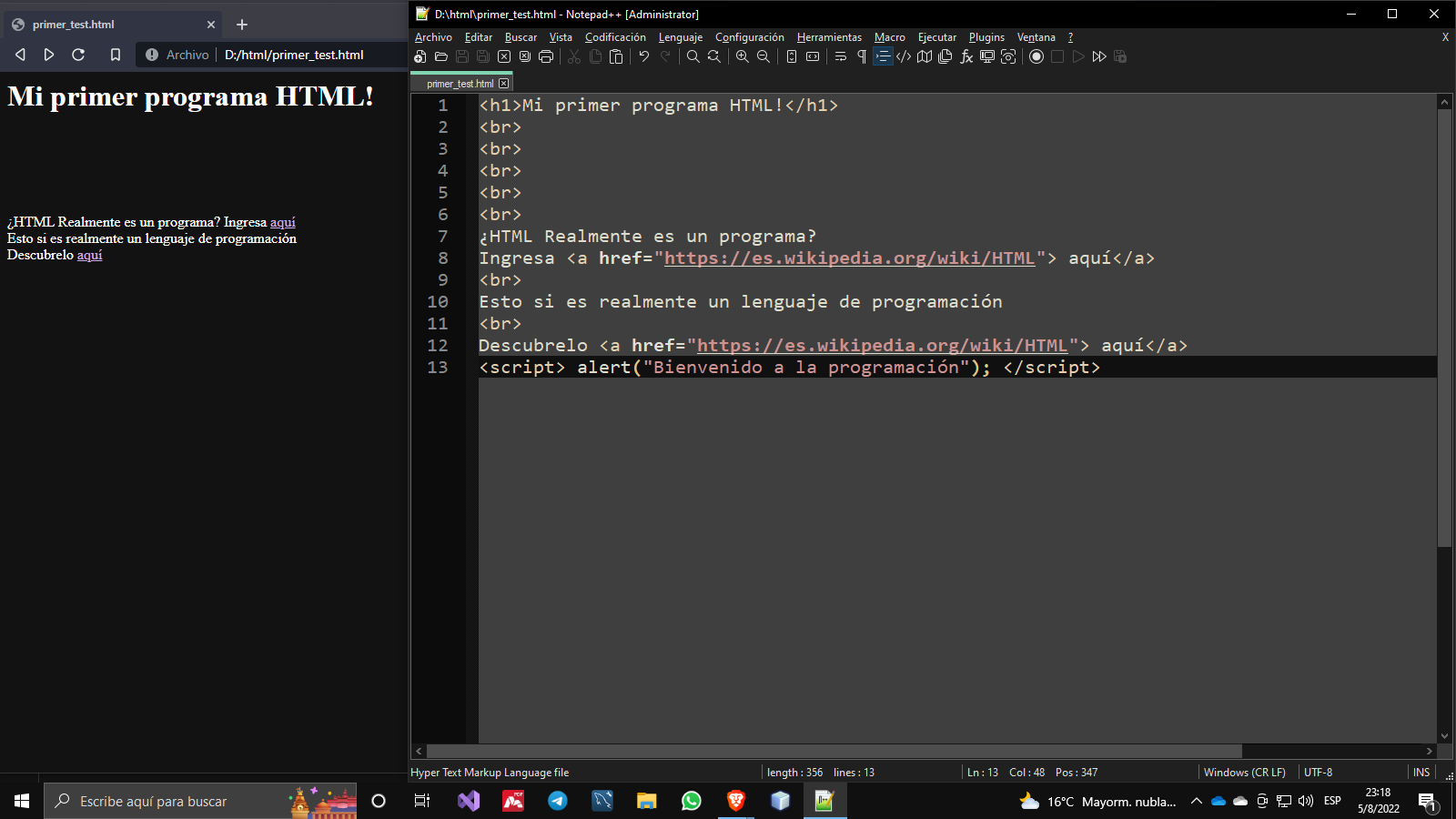This screenshot has height=819, width=1456.
Task: Close the primer_test.html browser tab
Action: tap(211, 25)
